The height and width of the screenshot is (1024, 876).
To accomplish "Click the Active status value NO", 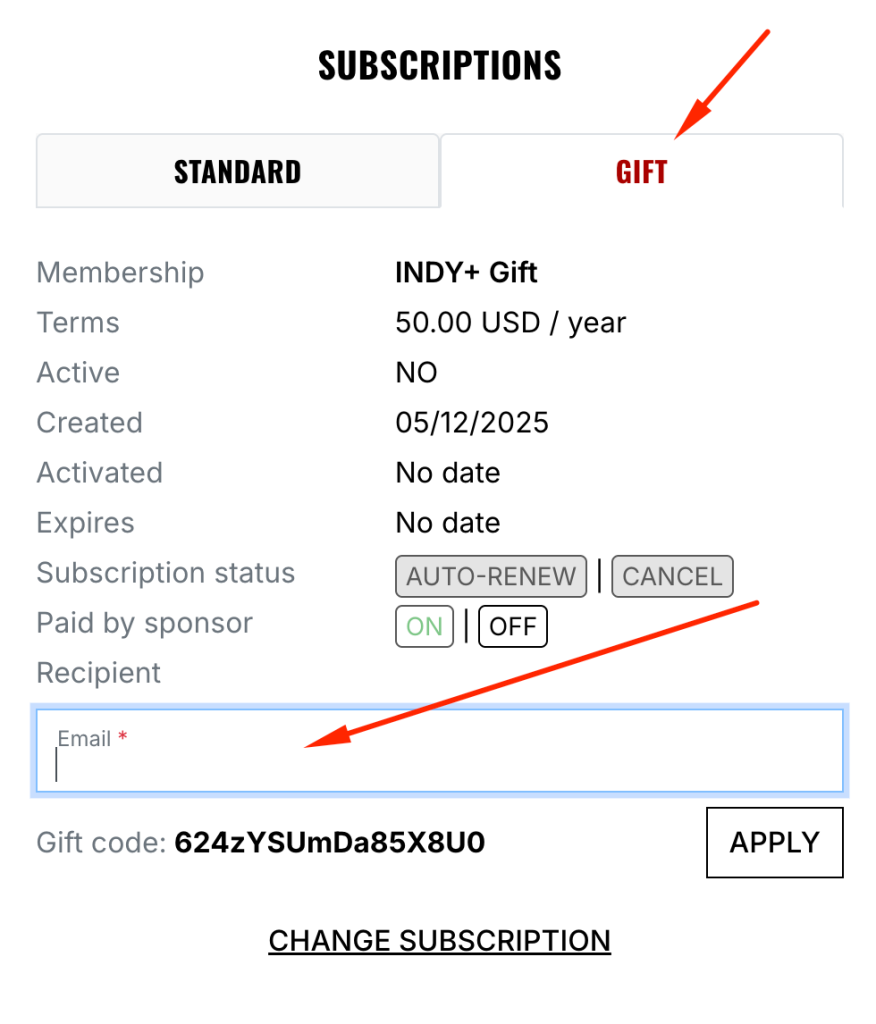I will pos(416,373).
